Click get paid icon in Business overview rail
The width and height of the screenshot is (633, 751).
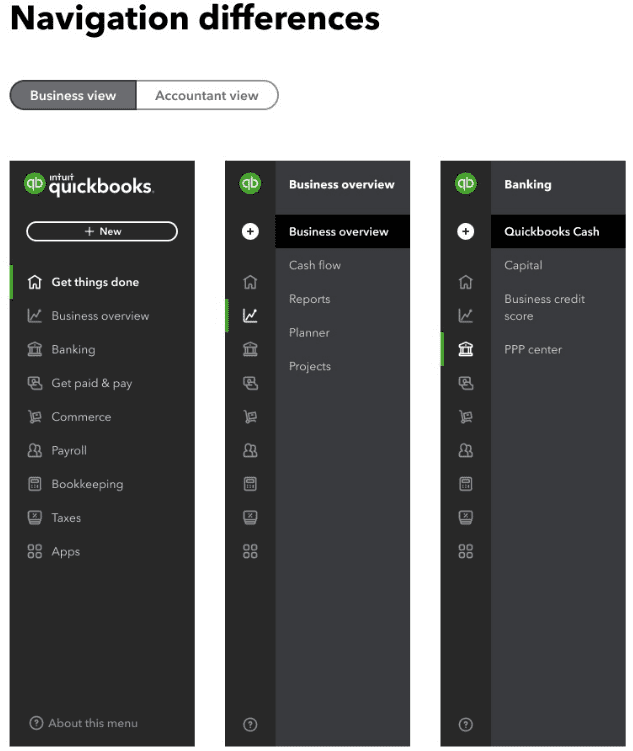pyautogui.click(x=250, y=383)
